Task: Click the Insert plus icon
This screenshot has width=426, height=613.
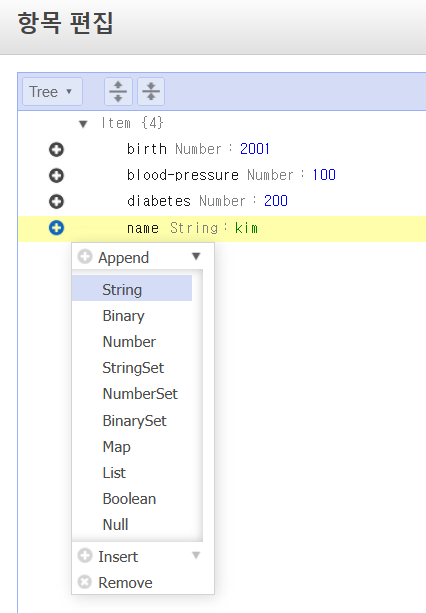Action: [85, 556]
